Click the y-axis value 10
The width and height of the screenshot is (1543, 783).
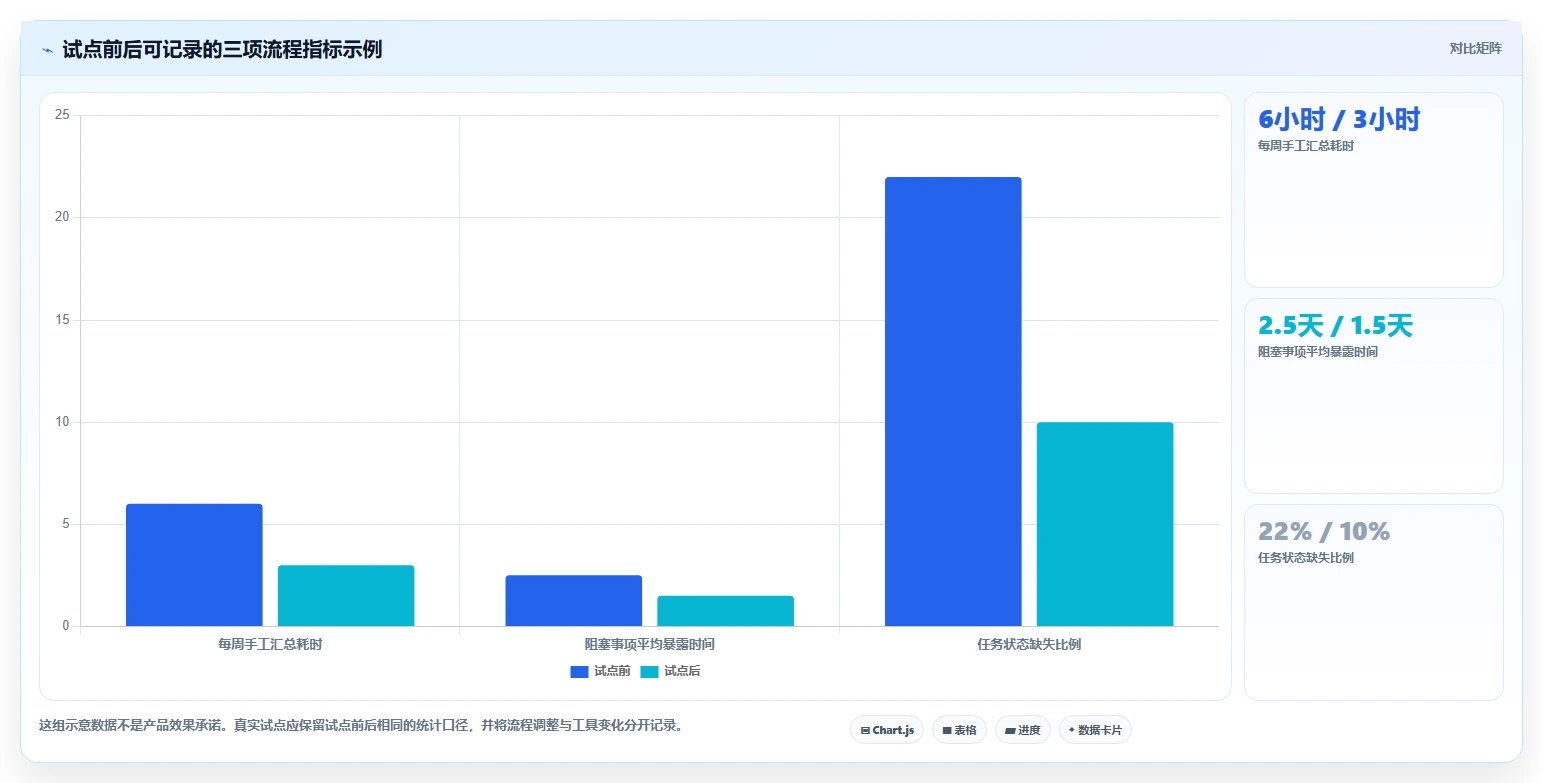(x=62, y=422)
